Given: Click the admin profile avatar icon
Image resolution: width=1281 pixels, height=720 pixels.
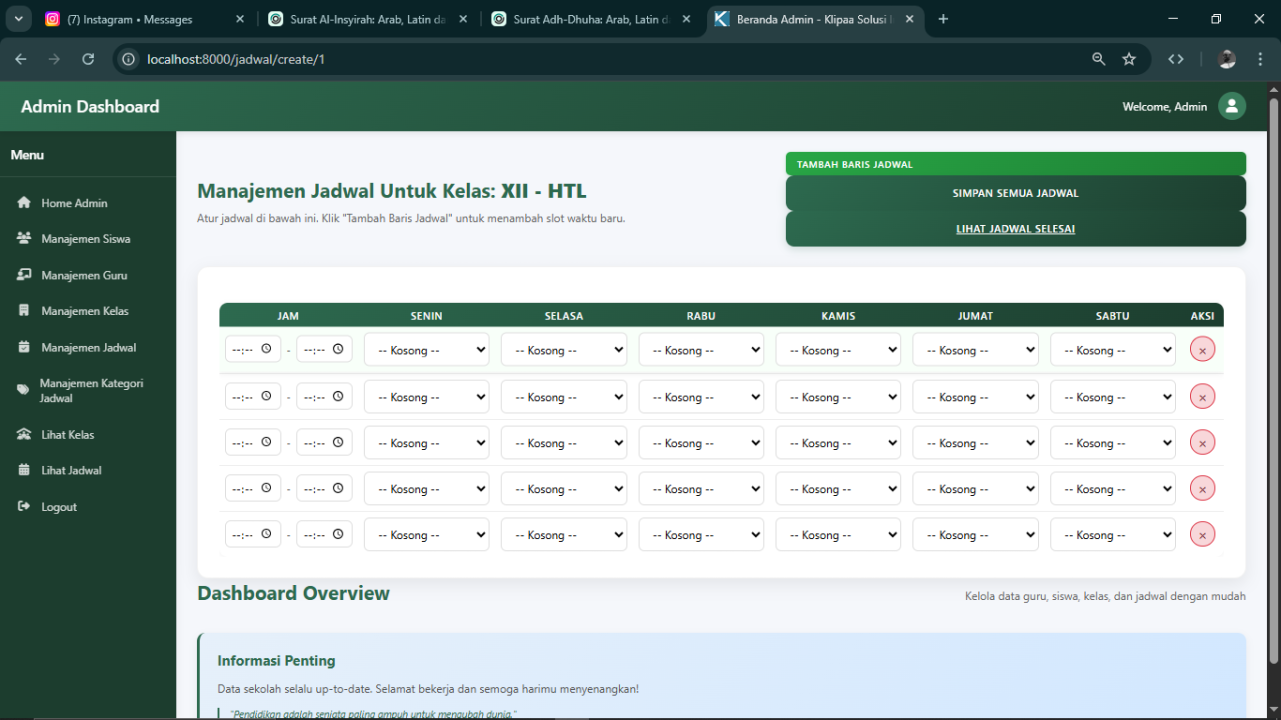Looking at the screenshot, I should click(1231, 107).
